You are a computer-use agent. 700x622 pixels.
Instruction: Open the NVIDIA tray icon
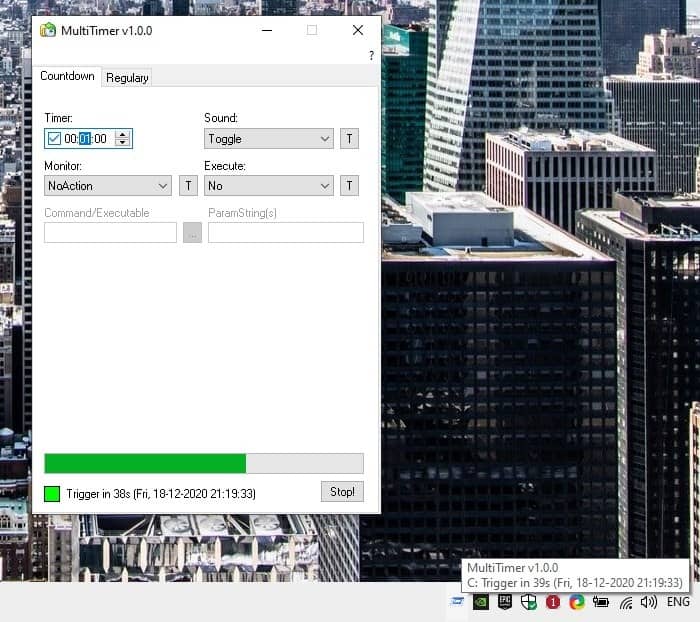click(x=481, y=602)
